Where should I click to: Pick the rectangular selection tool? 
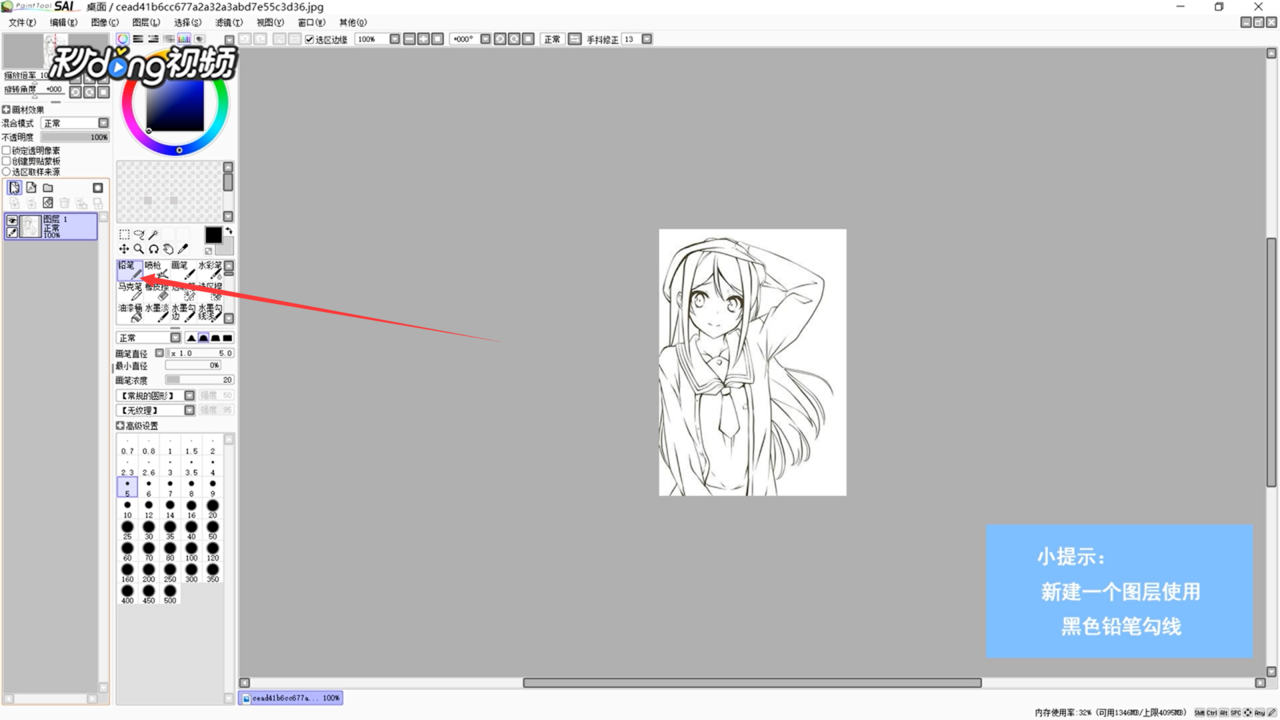[124, 234]
